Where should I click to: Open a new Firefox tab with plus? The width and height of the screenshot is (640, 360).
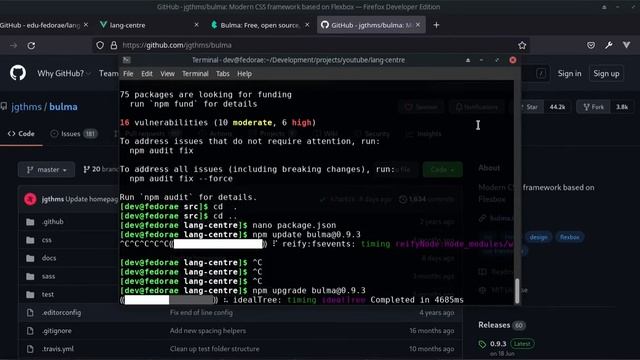(436, 25)
